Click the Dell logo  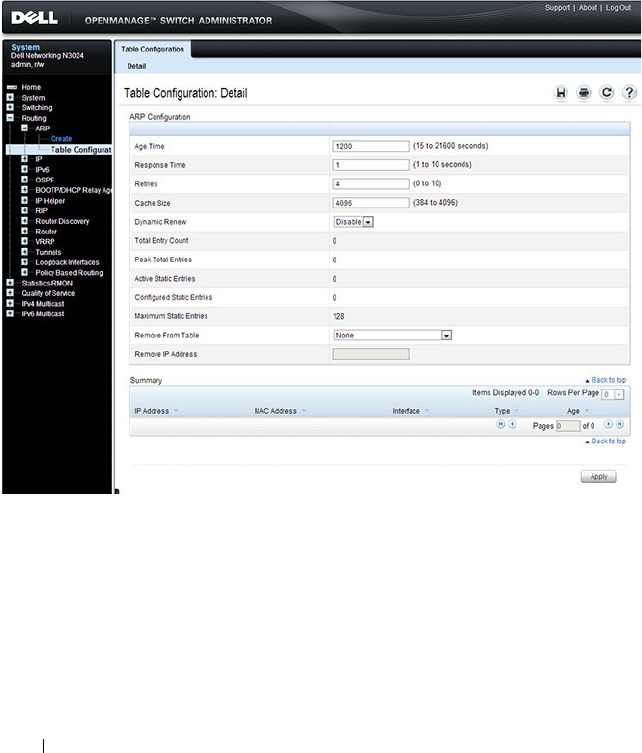[35, 18]
